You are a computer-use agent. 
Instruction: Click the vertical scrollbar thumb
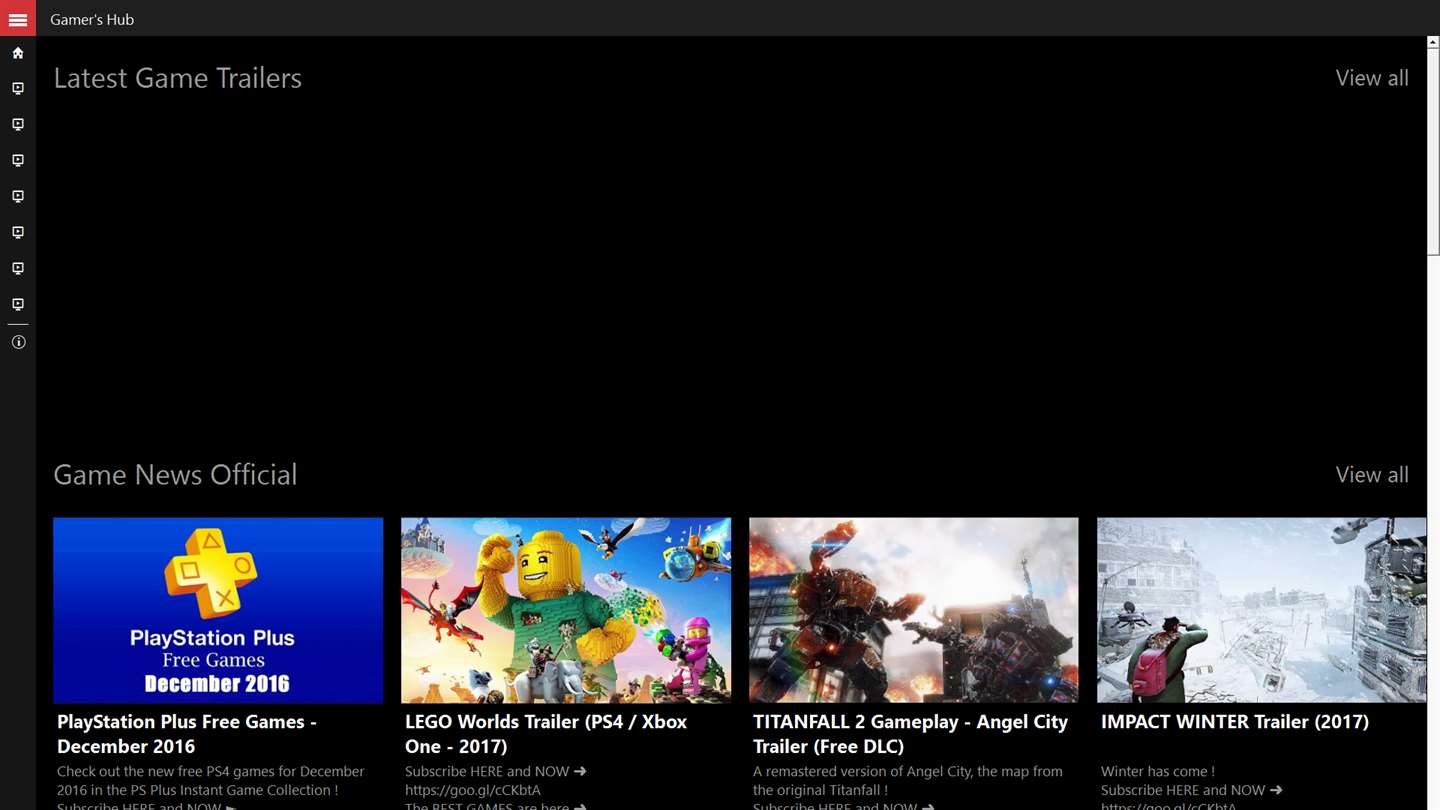click(x=1433, y=152)
